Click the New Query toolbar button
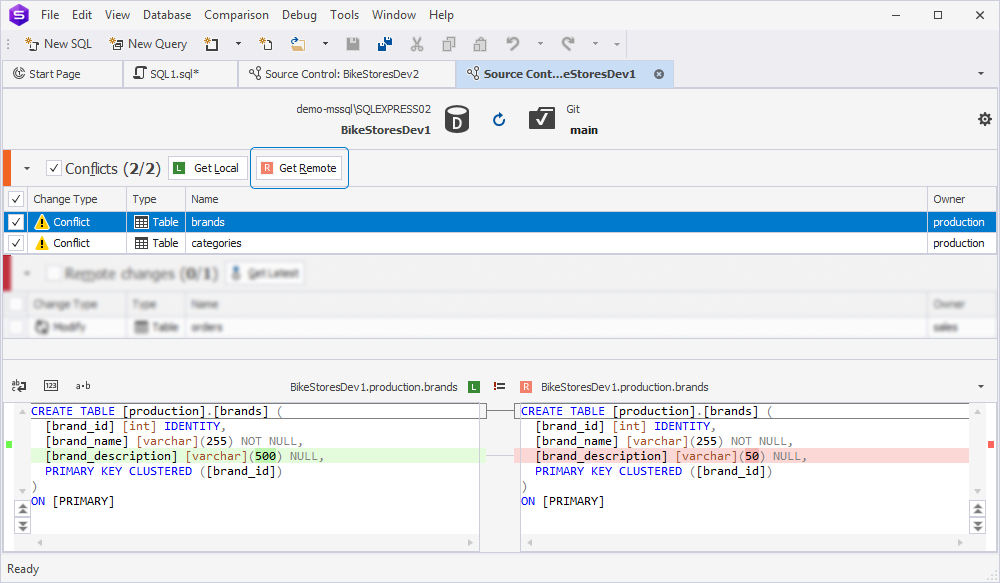The height and width of the screenshot is (583, 1000). (148, 44)
